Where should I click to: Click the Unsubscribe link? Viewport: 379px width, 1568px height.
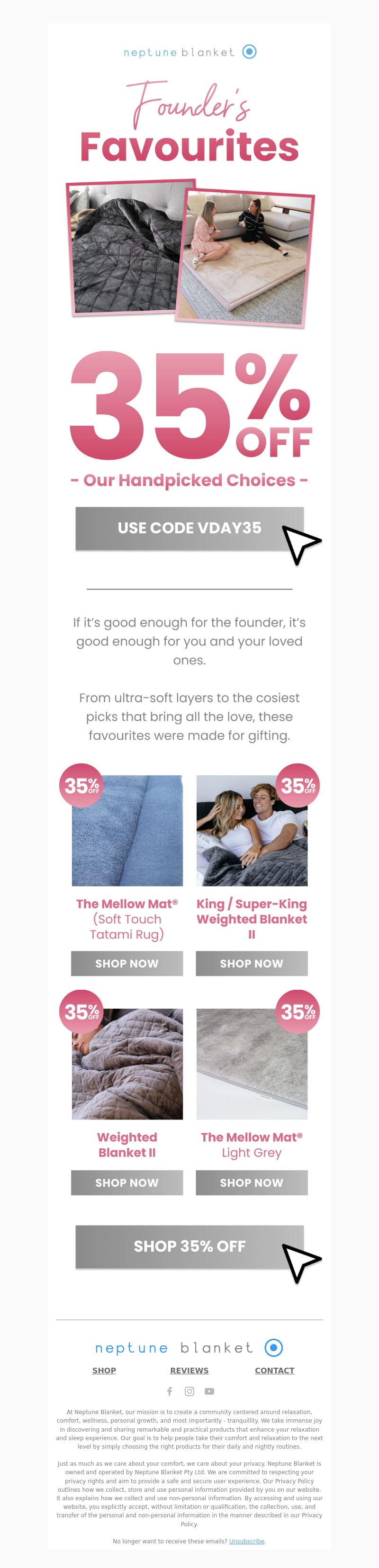tap(247, 1541)
